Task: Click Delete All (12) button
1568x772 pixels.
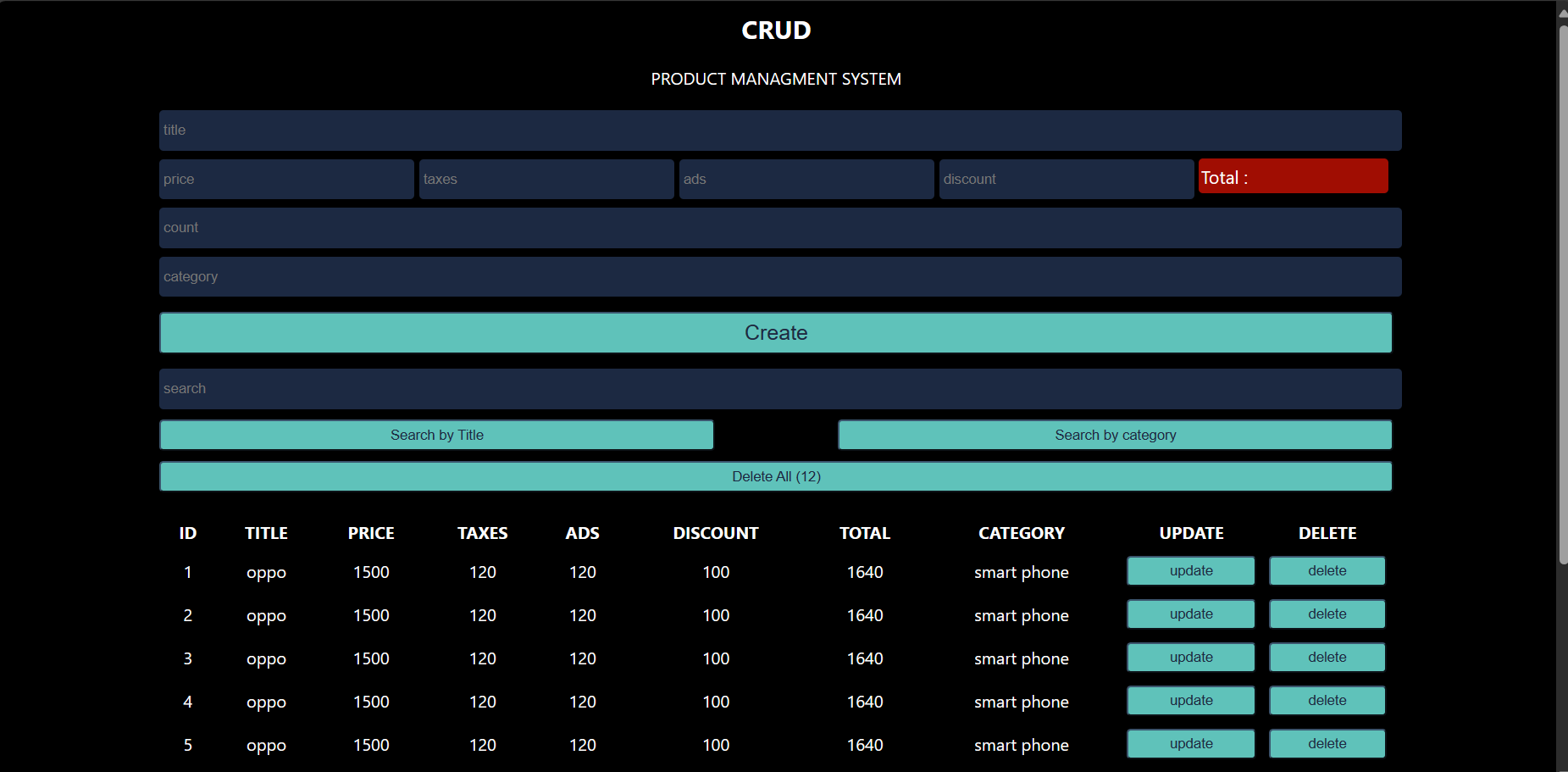Action: click(776, 476)
